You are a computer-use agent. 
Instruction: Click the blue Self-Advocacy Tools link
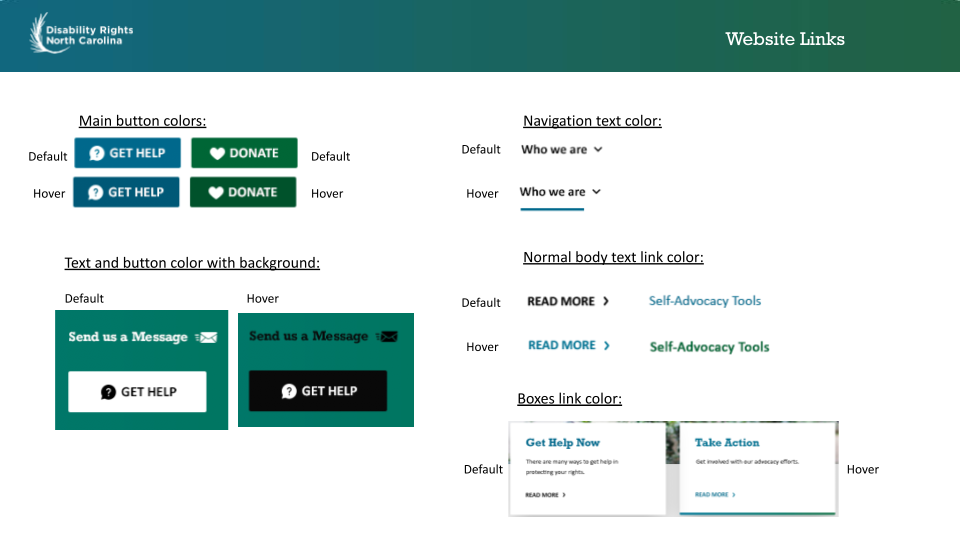coord(705,301)
